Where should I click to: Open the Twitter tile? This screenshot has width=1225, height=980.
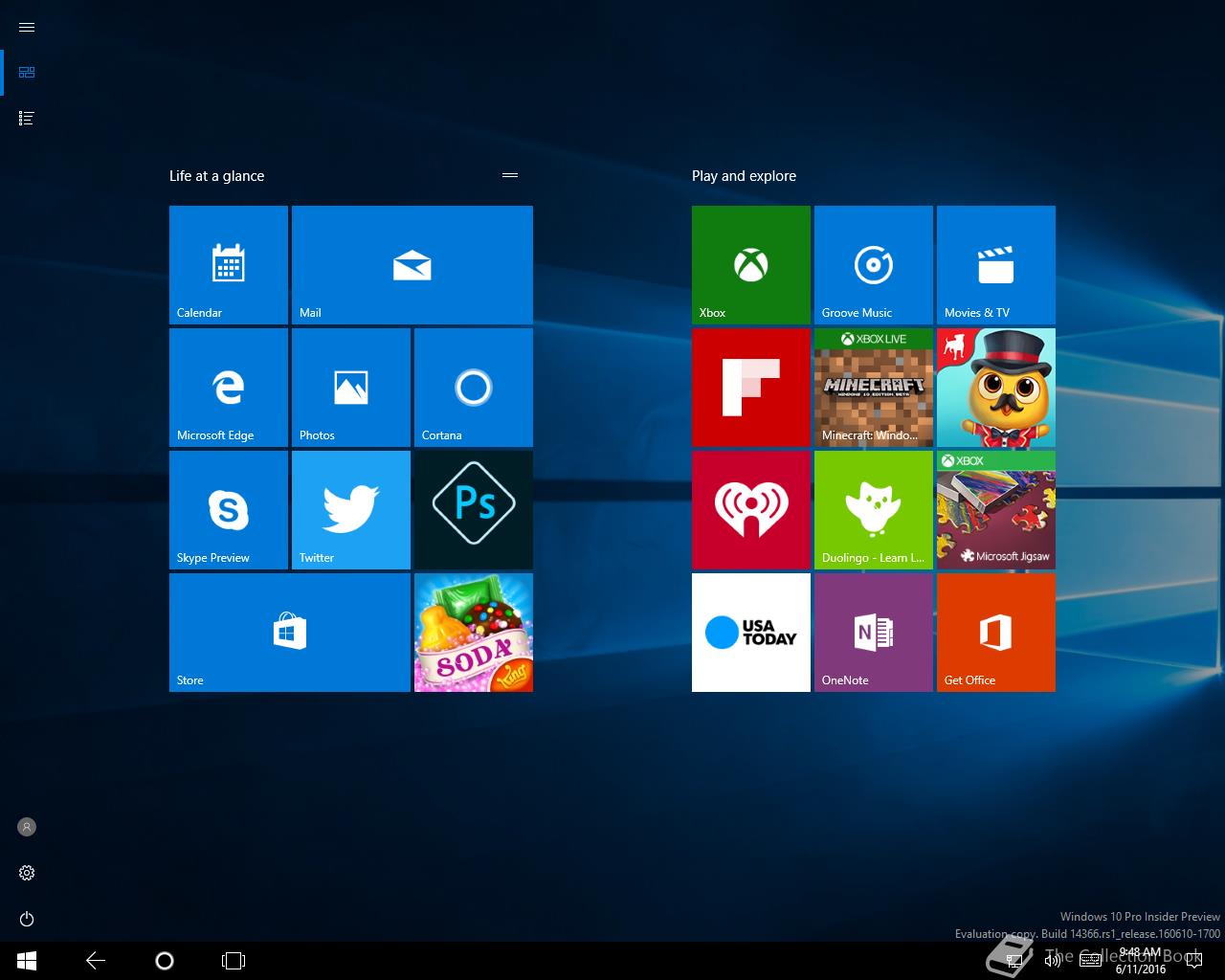351,510
